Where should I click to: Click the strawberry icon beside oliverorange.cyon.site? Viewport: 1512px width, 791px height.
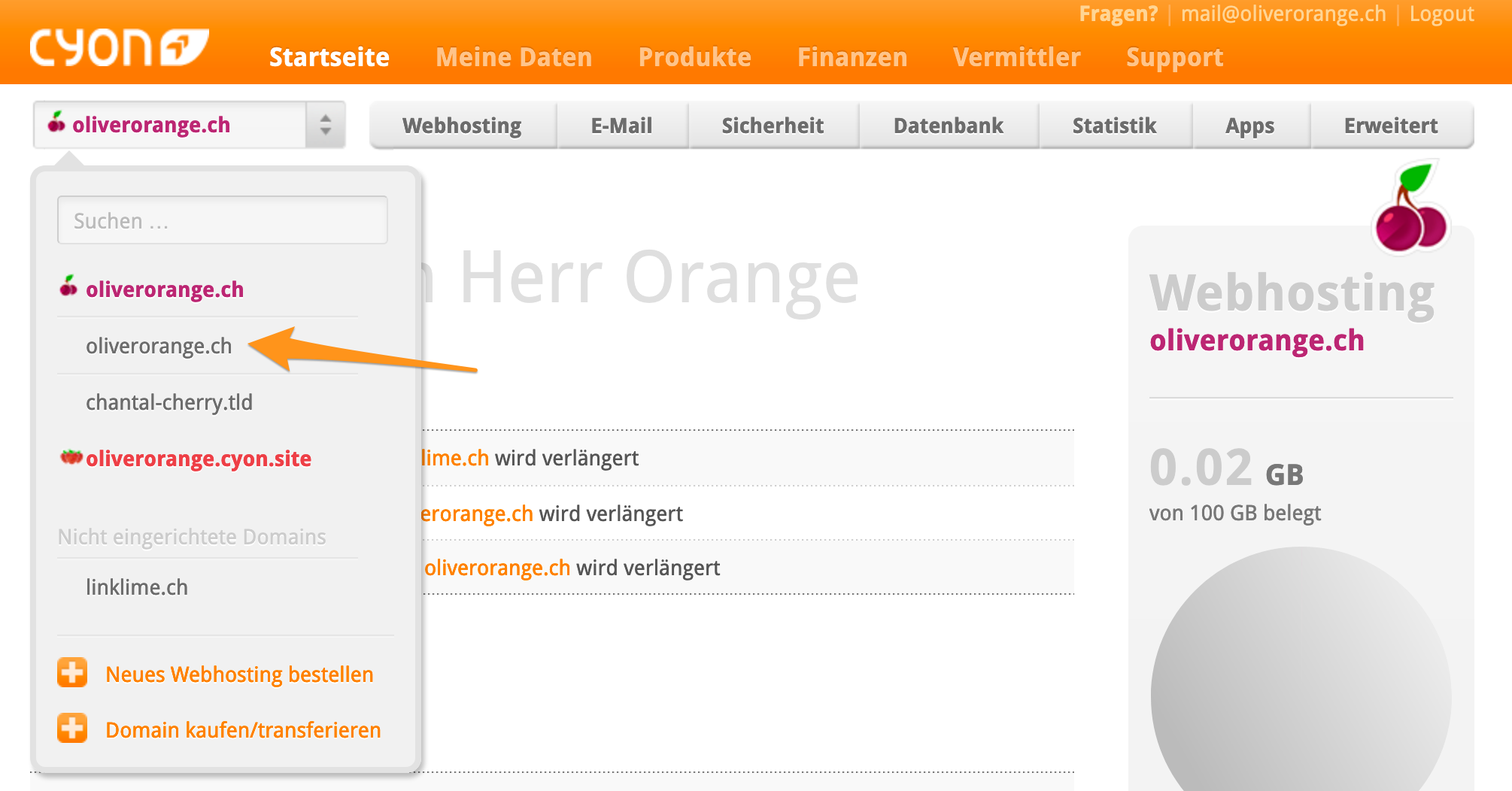tap(71, 457)
